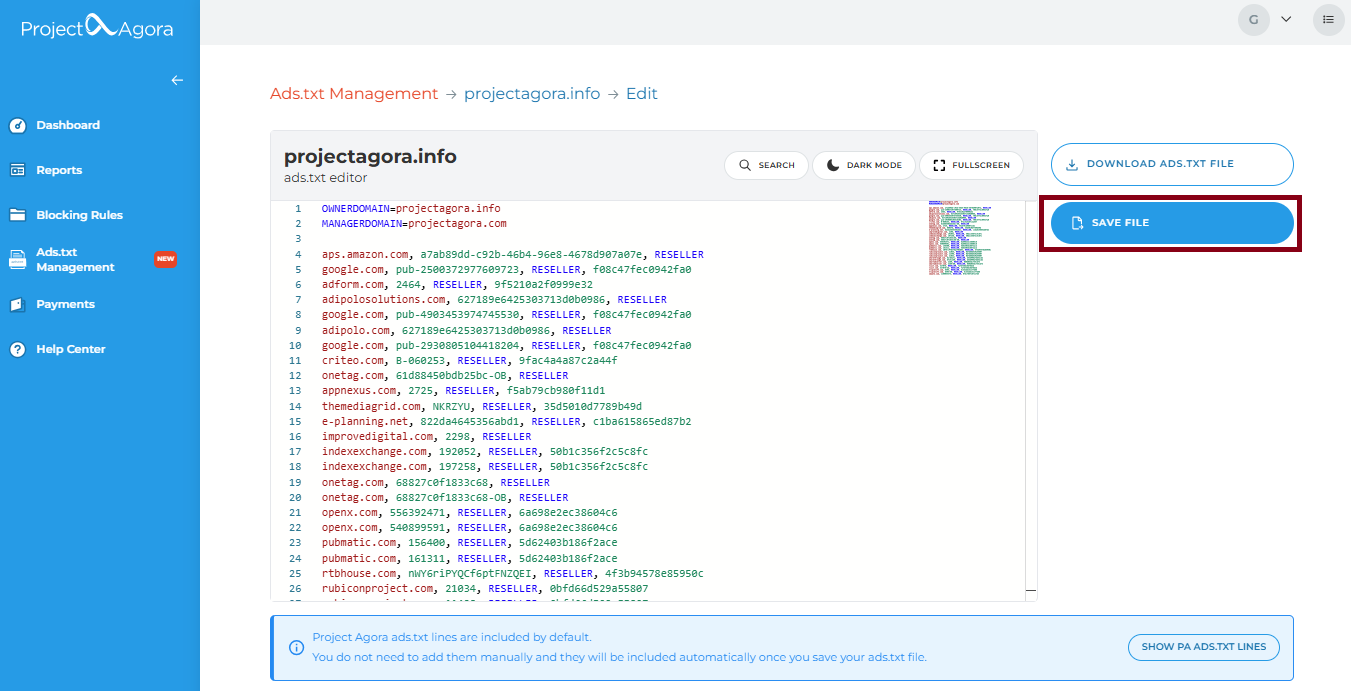Click the Save File button
This screenshot has height=691, width=1351.
click(1172, 223)
